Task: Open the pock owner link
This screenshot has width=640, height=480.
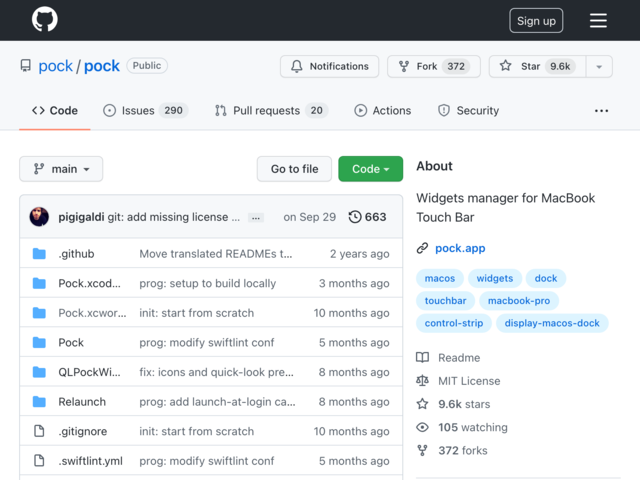Action: tap(56, 66)
